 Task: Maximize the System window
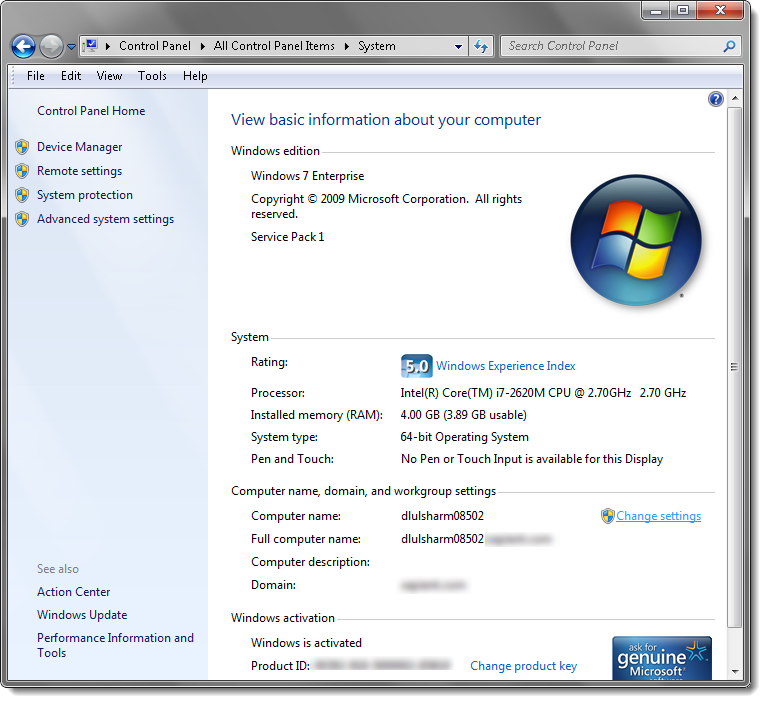(x=683, y=11)
